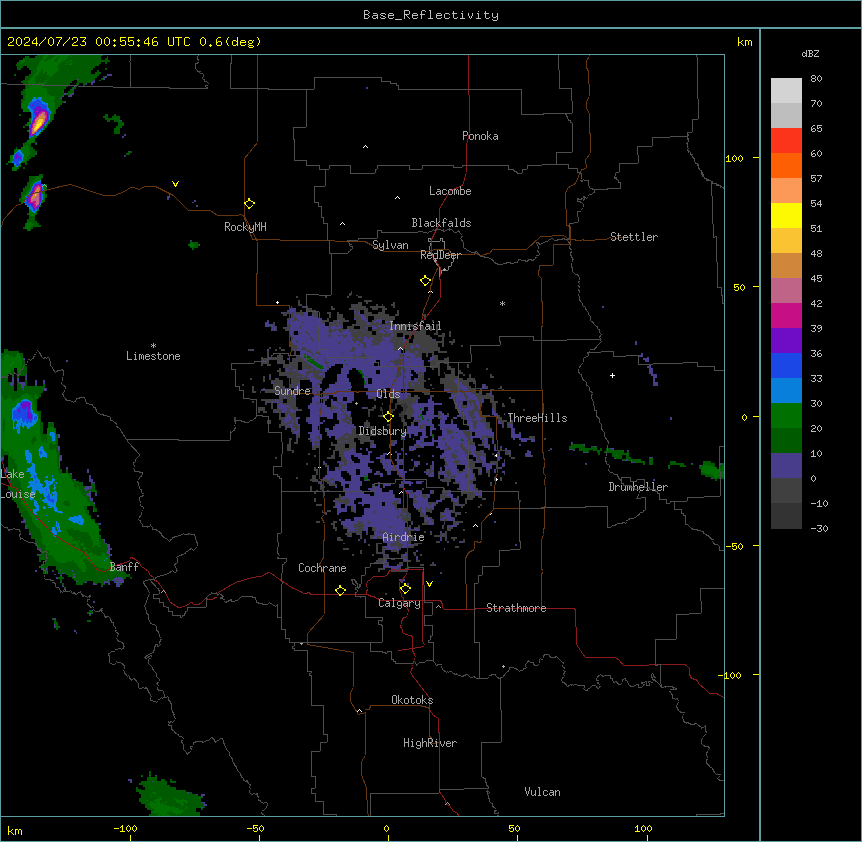Click the Banff label
The width and height of the screenshot is (862, 842).
coord(124,567)
